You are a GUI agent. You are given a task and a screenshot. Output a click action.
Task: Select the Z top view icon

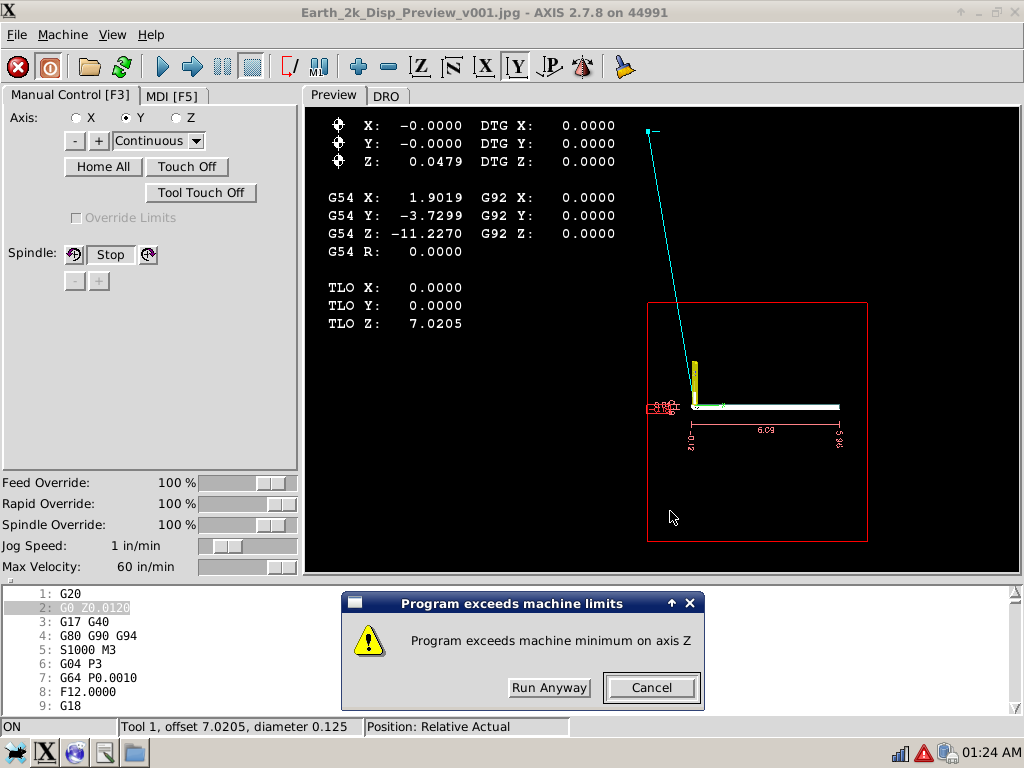[419, 67]
